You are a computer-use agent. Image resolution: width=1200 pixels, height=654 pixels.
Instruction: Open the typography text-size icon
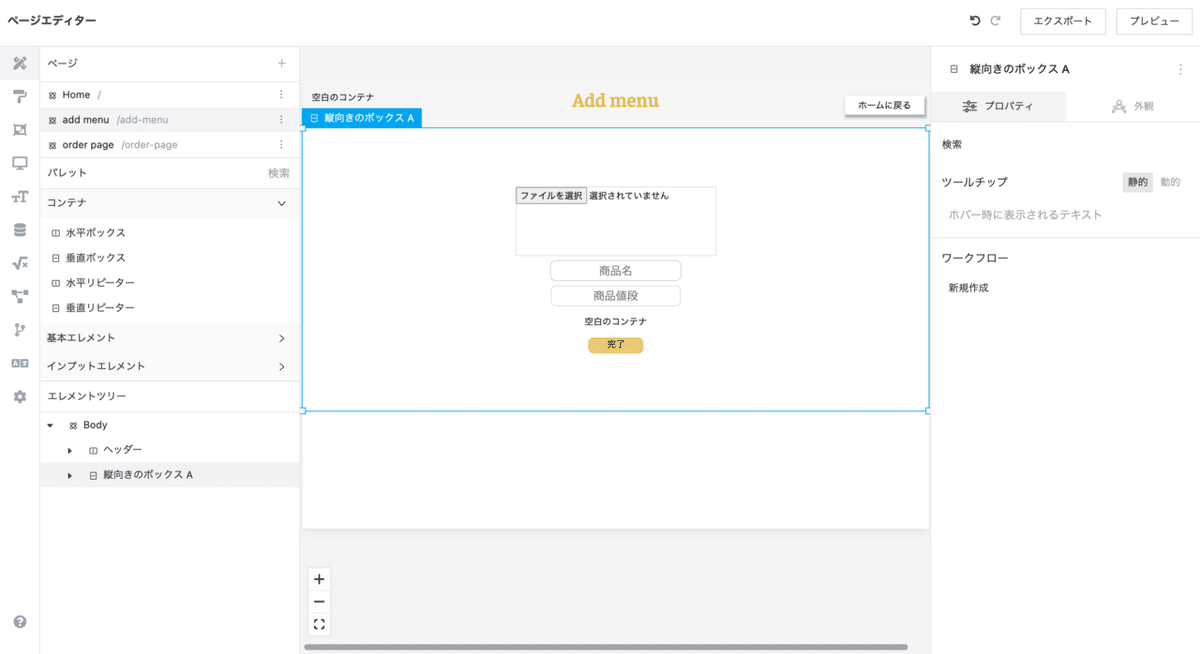(x=19, y=197)
